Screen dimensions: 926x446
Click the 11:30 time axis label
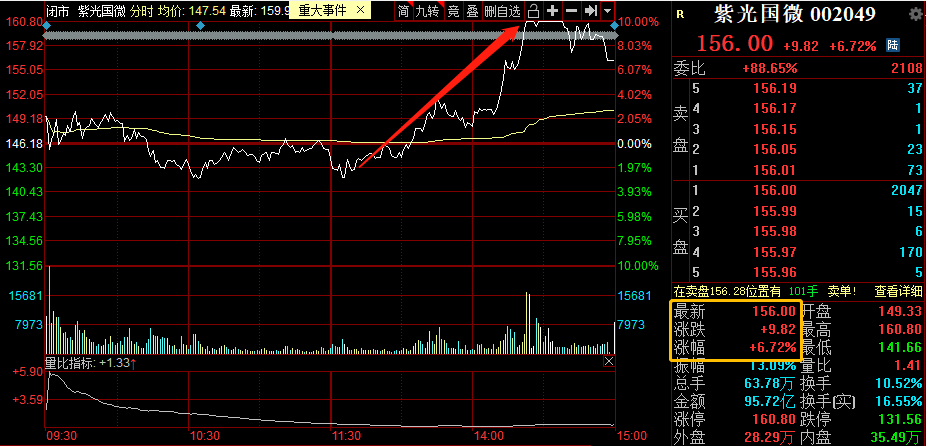coord(346,436)
